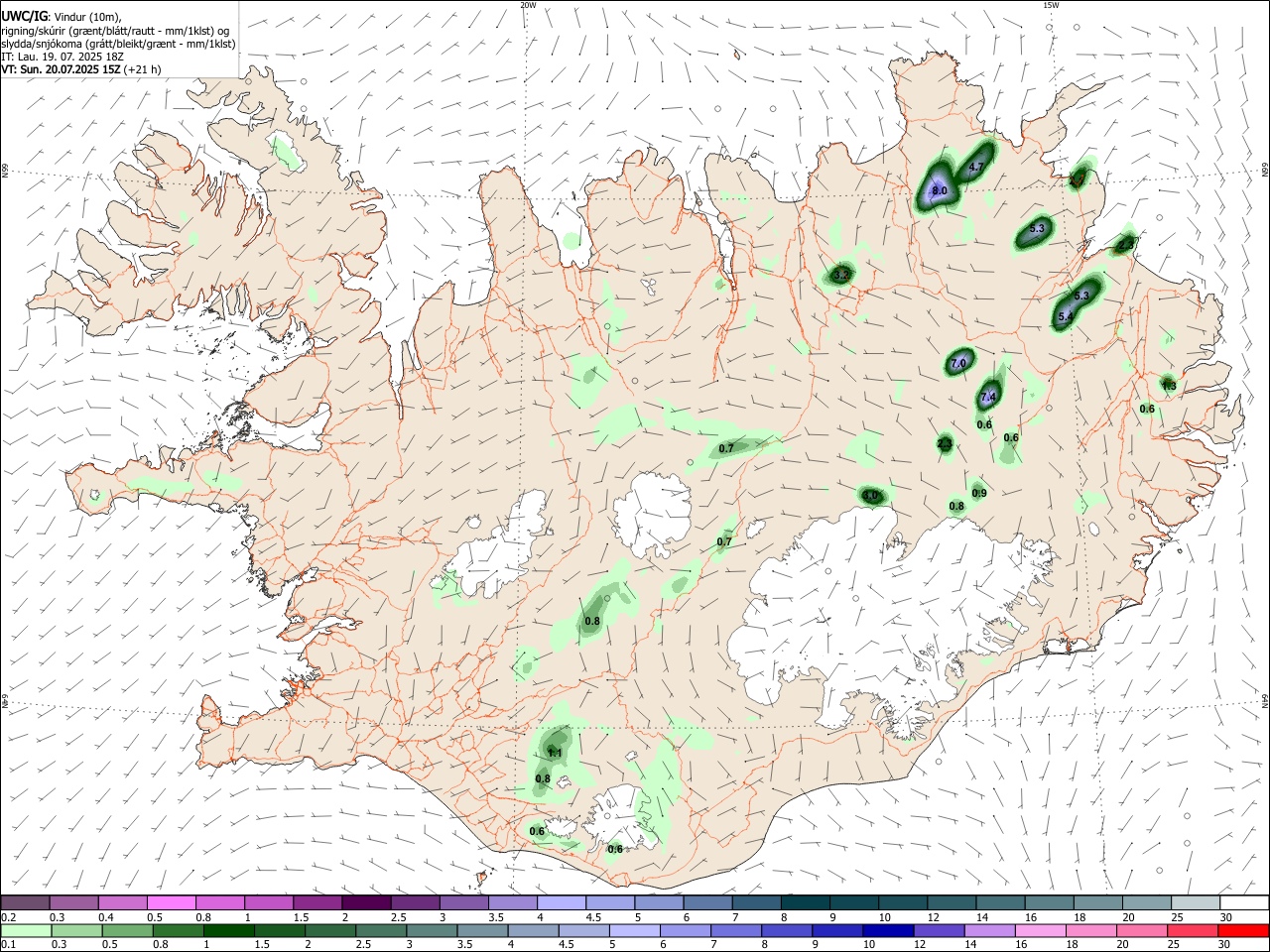Click the pale green 0.1 swatch in lower legend row

pyautogui.click(x=26, y=930)
